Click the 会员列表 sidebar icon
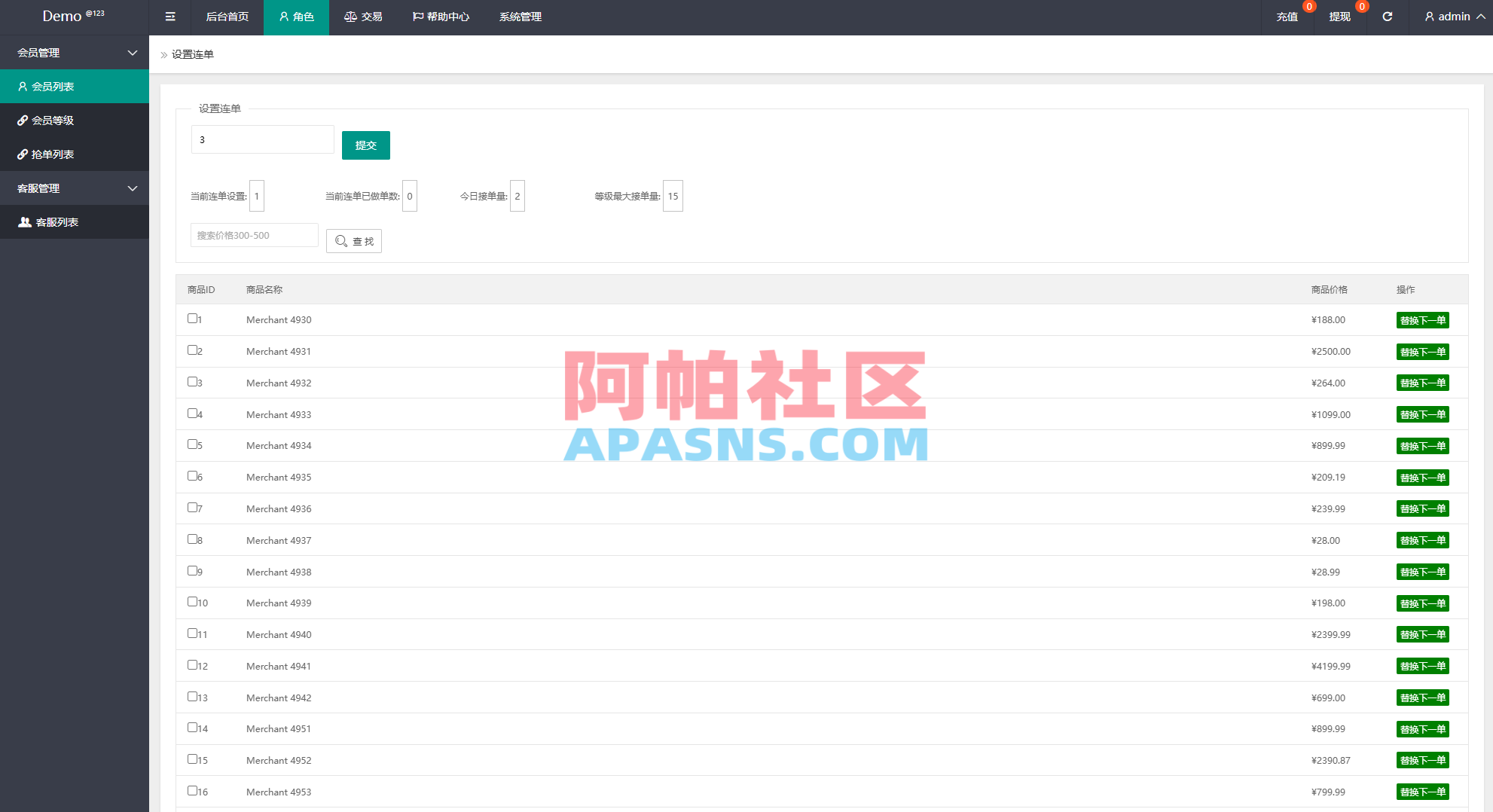Screen dimensions: 1493x812 pyautogui.click(x=23, y=86)
